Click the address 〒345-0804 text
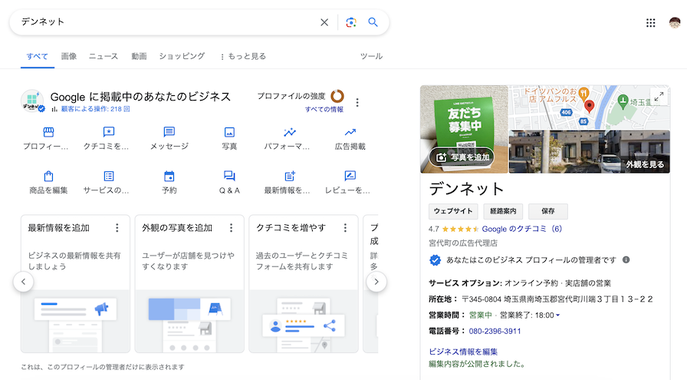The width and height of the screenshot is (687, 380). coord(557,299)
